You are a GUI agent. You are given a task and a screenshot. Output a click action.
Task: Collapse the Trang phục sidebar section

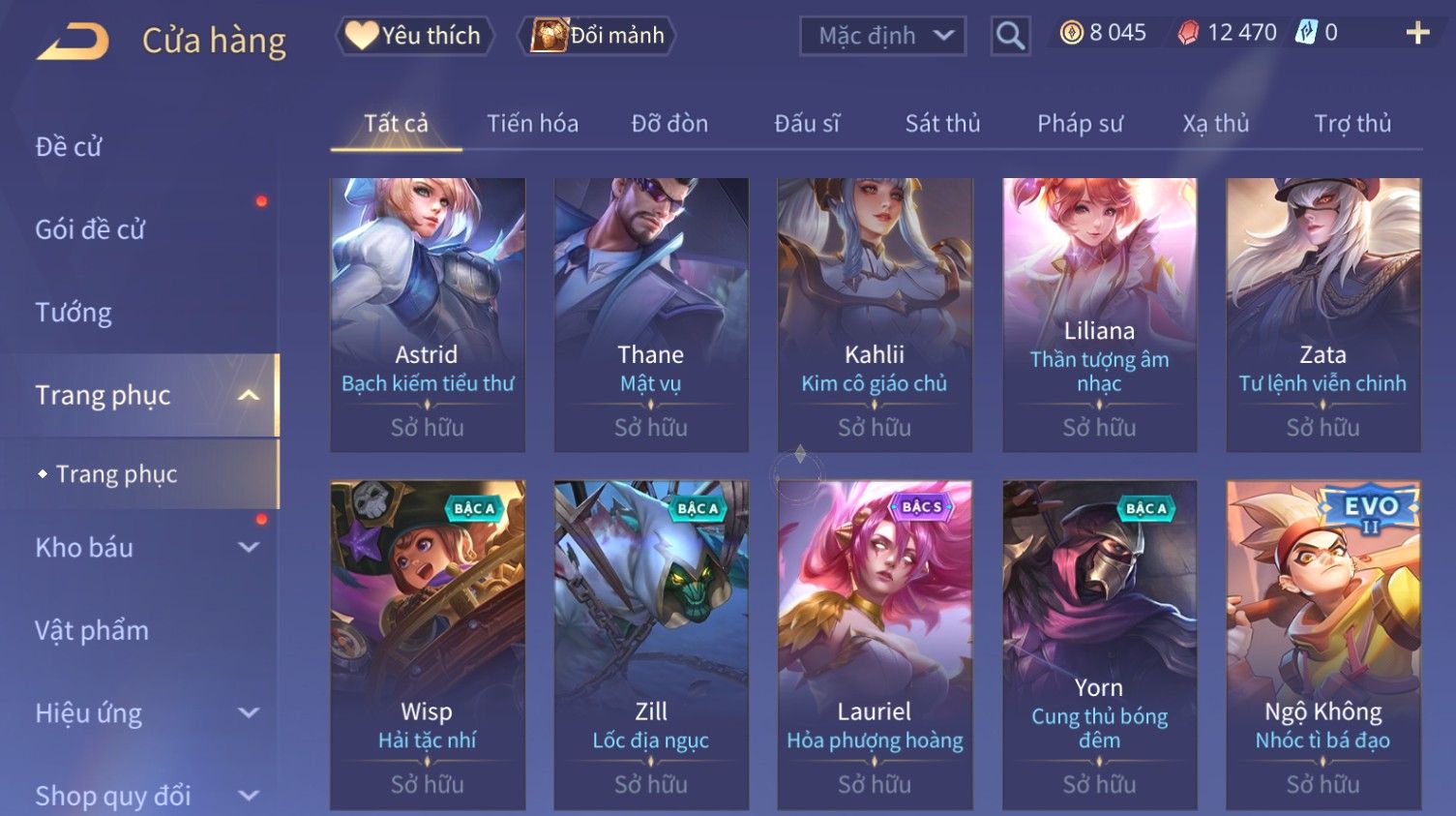click(x=249, y=395)
